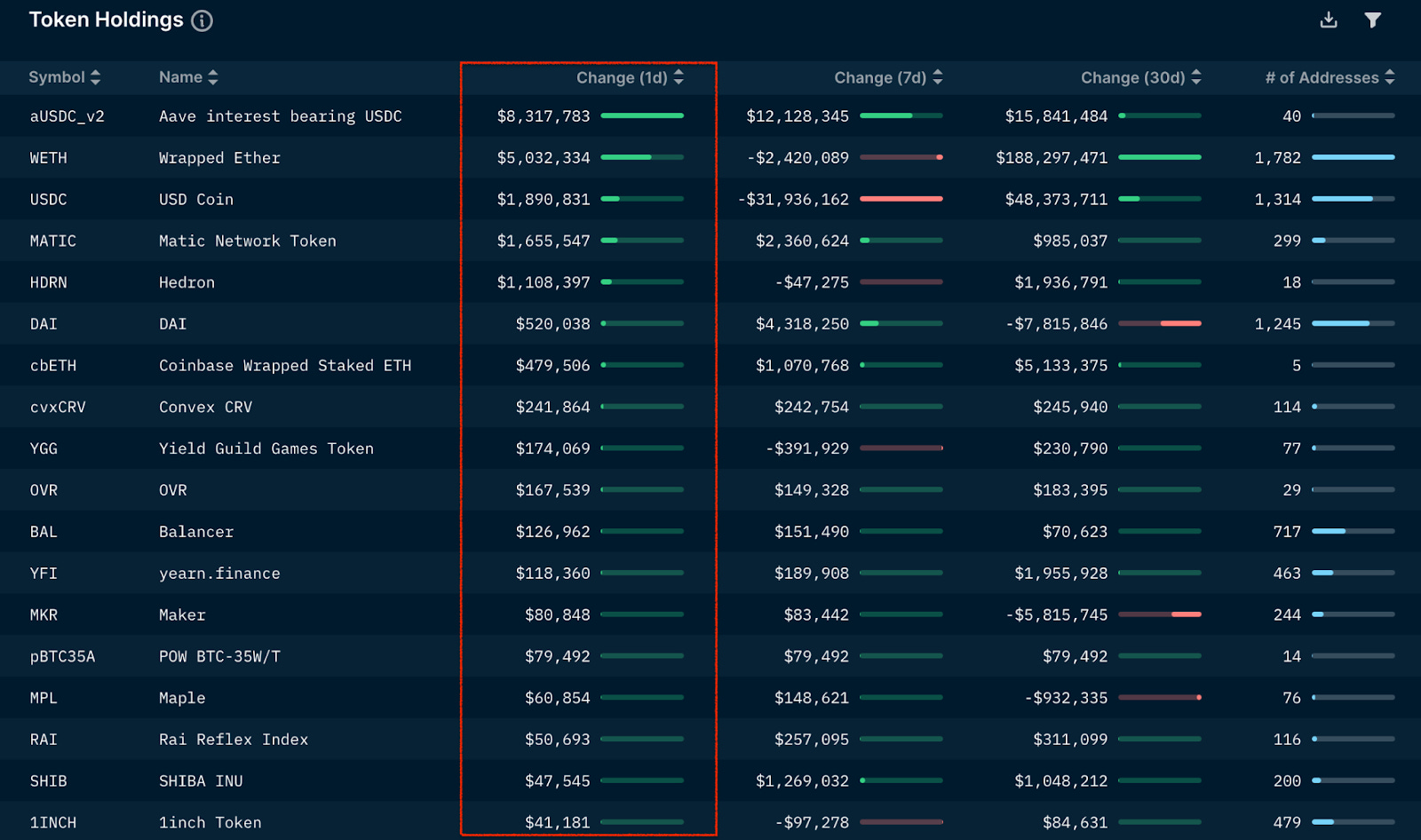Viewport: 1421px width, 840px height.
Task: Click the $1,269,032 SHIB 7d change
Action: coord(802,781)
